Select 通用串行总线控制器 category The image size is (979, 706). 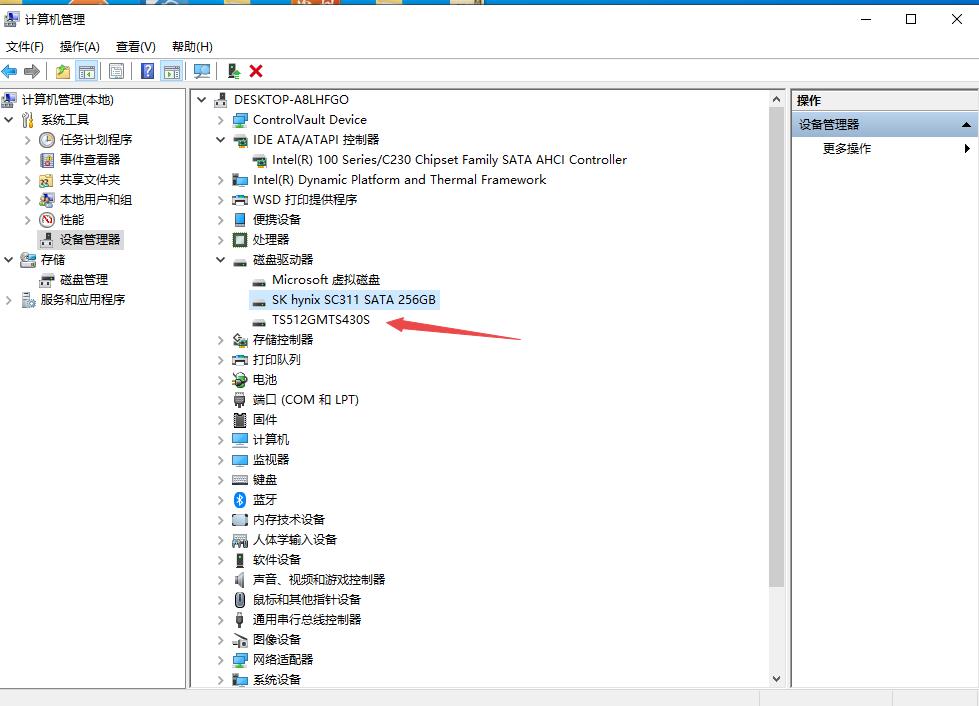click(x=307, y=619)
